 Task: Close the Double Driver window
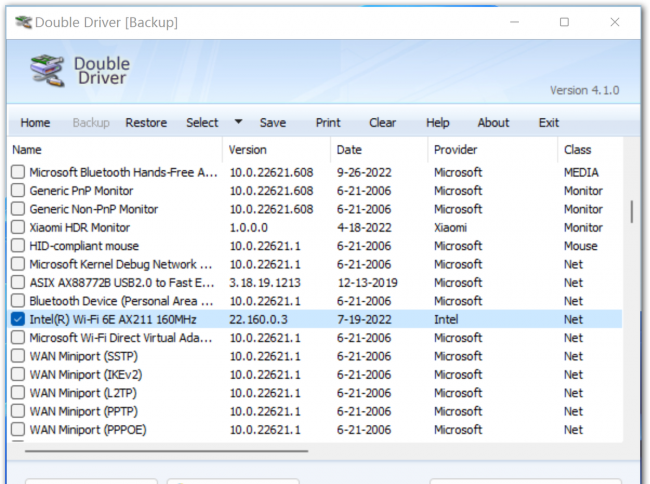(x=615, y=22)
